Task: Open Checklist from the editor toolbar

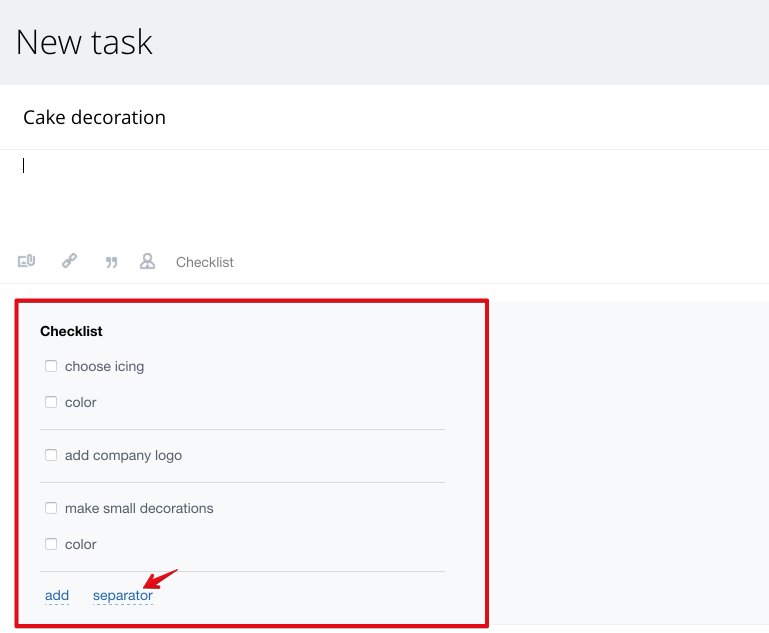Action: click(204, 262)
